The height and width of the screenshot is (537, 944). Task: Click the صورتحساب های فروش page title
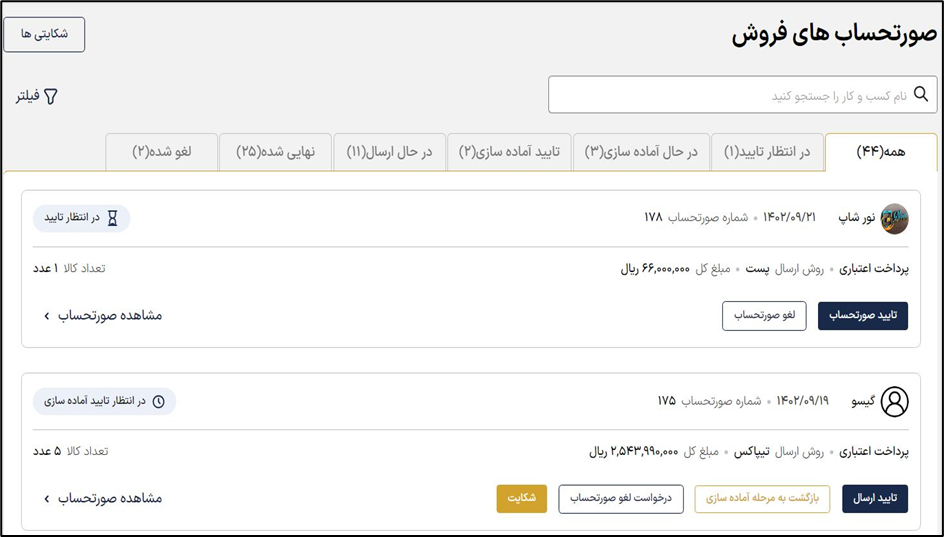click(834, 34)
